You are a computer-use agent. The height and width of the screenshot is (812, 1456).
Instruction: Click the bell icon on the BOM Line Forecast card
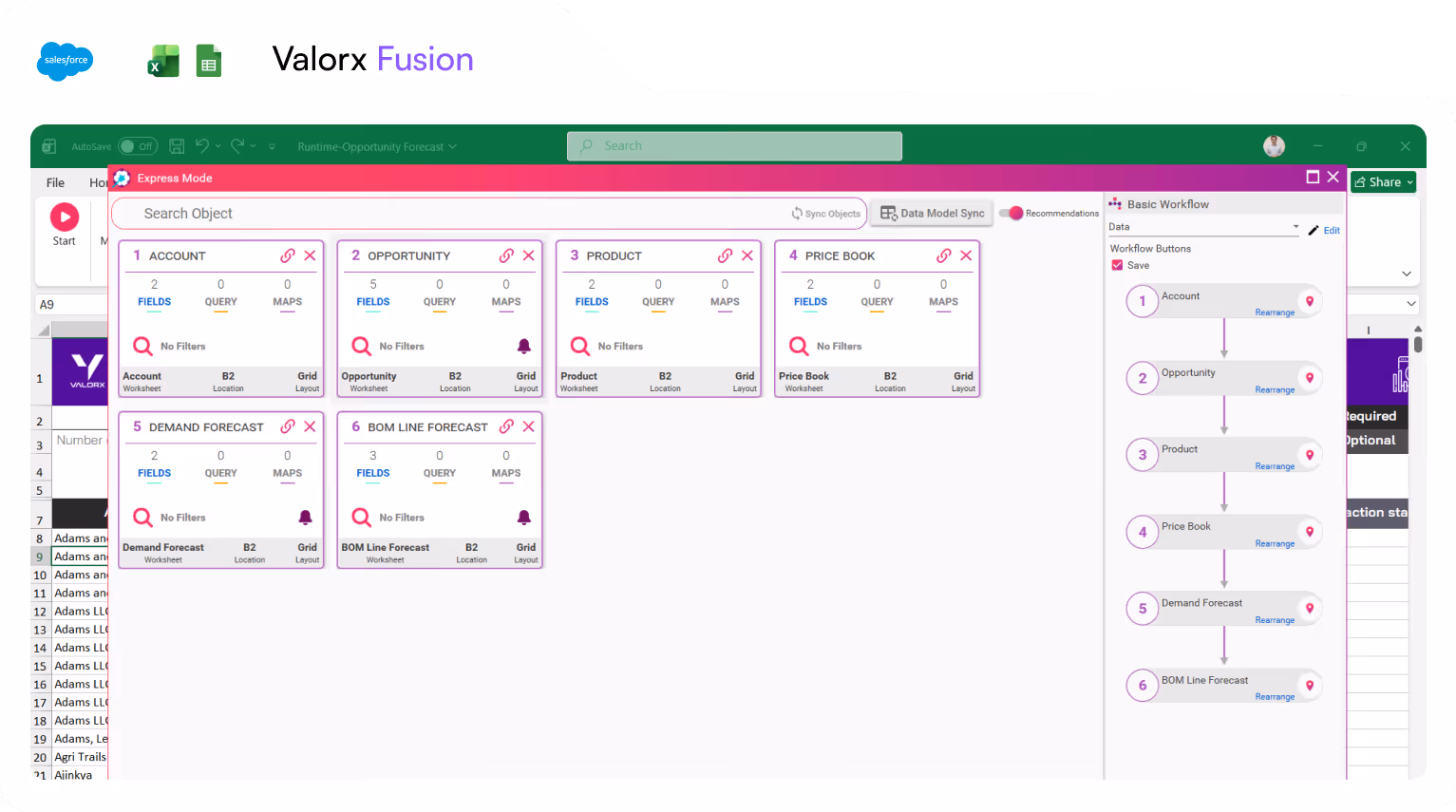[x=523, y=517]
